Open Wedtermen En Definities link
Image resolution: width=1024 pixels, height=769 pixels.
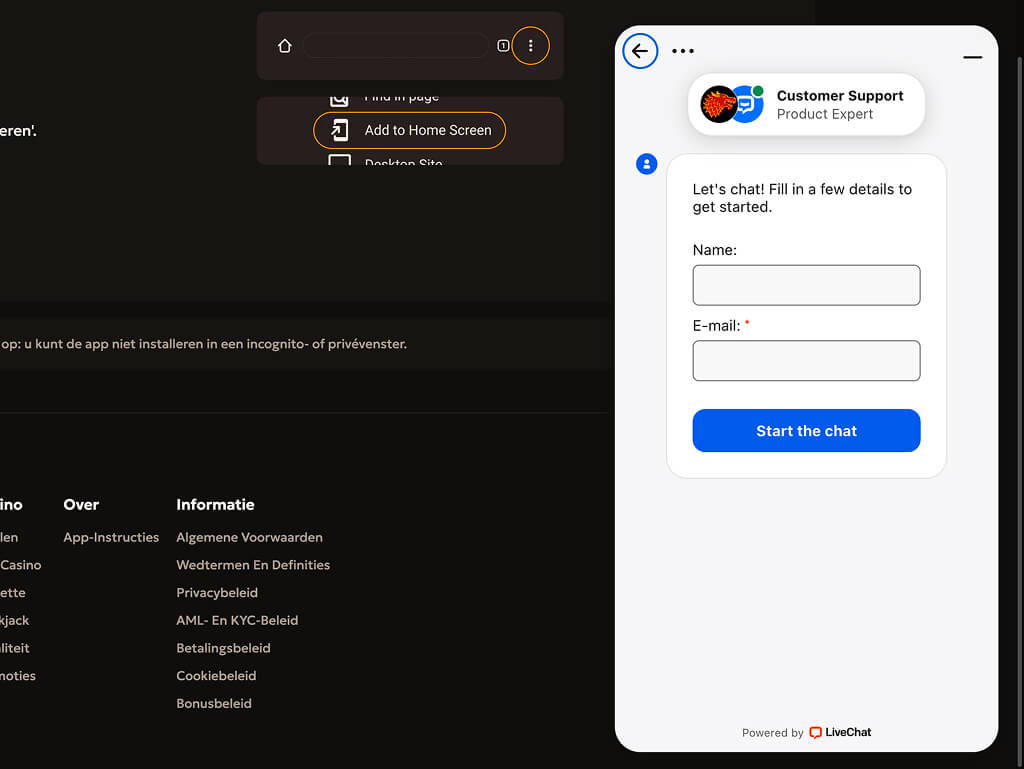[253, 565]
